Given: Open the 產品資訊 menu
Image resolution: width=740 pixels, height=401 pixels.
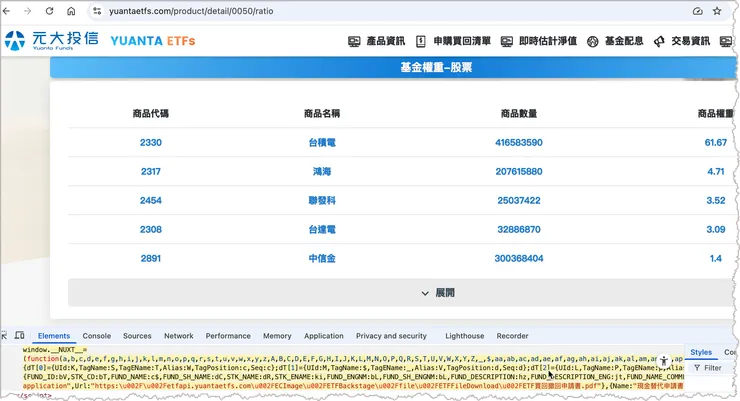Looking at the screenshot, I should [x=386, y=41].
